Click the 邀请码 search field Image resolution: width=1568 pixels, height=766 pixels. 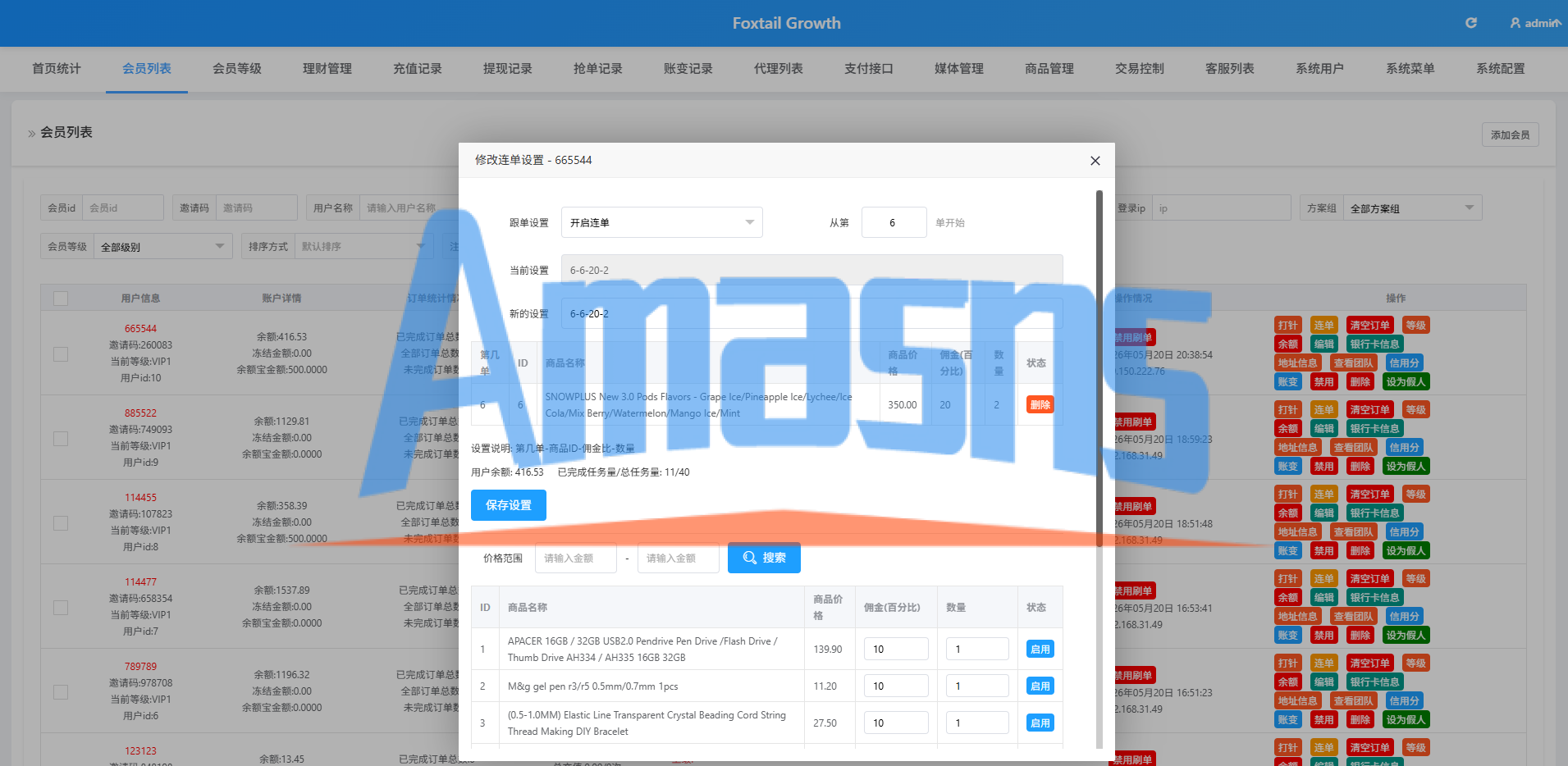(x=256, y=208)
